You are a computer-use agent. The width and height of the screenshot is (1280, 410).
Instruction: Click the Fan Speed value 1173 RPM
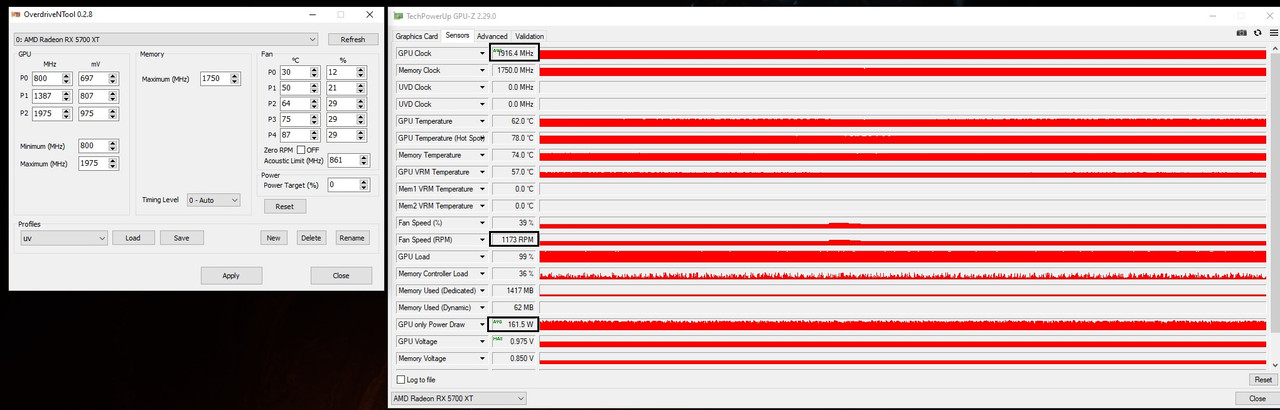(x=514, y=239)
